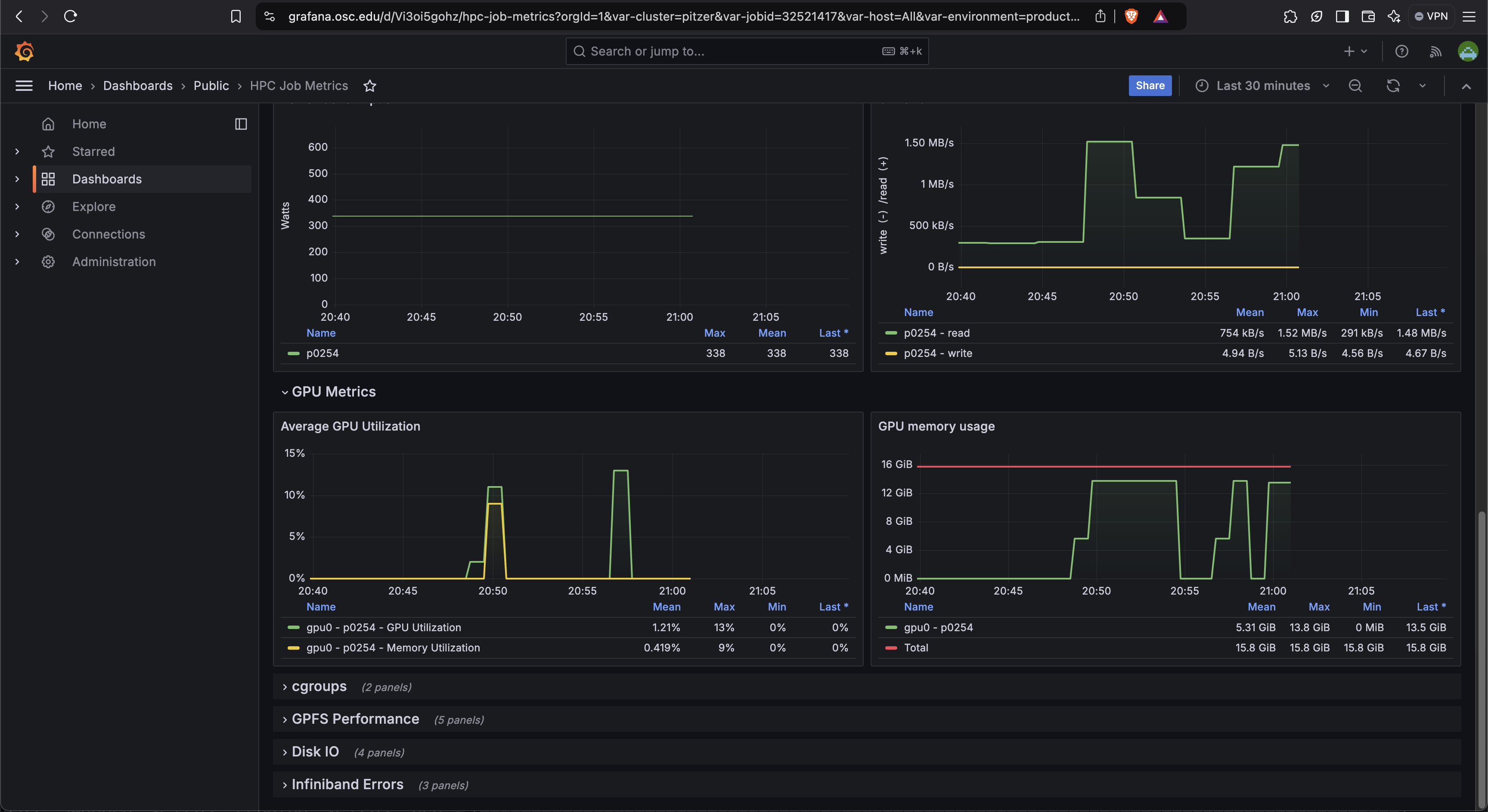The image size is (1488, 812).
Task: Open the Brave wallet icon
Action: 1368,16
